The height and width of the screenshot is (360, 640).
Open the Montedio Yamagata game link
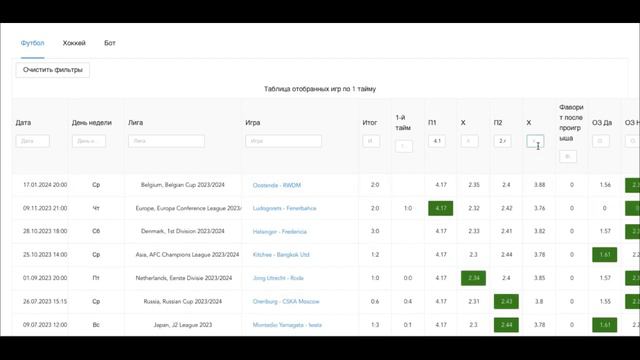tap(287, 325)
